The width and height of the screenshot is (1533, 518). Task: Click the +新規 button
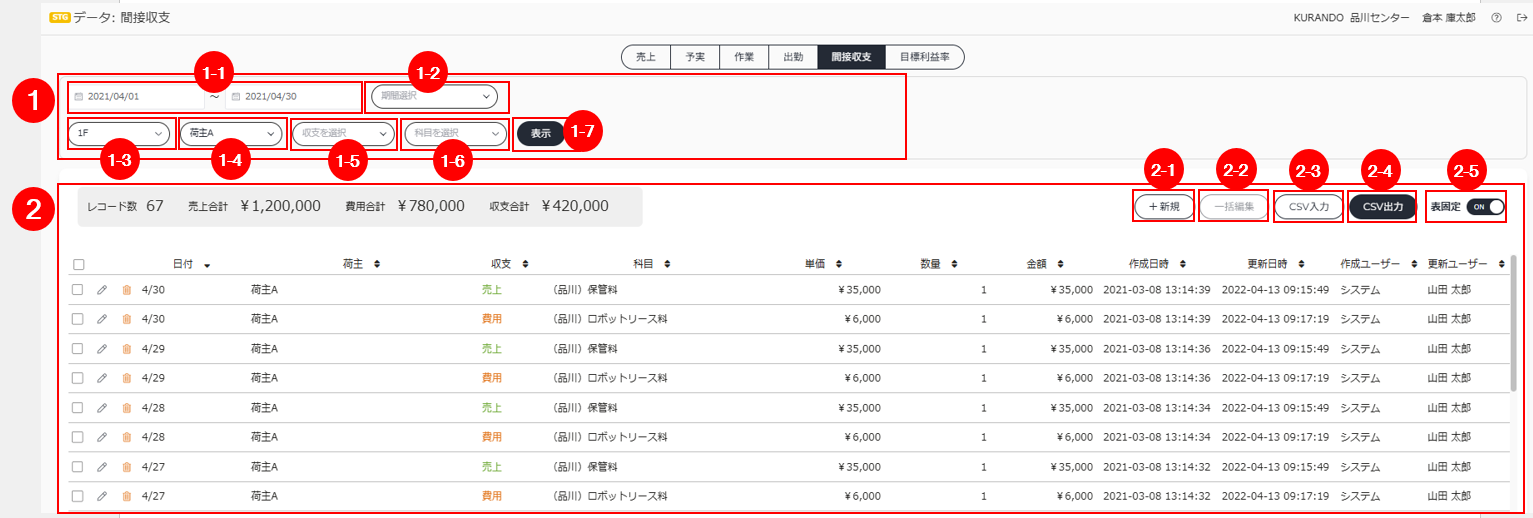(x=1164, y=207)
